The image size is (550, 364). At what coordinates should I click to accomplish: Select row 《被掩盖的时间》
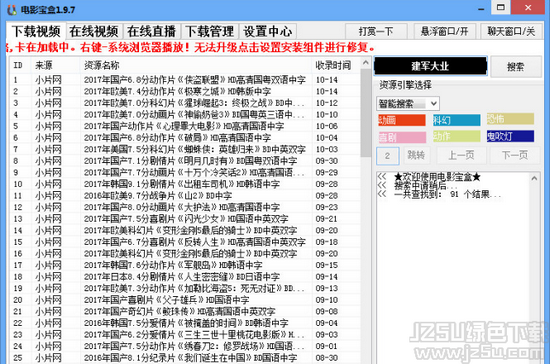point(185,323)
